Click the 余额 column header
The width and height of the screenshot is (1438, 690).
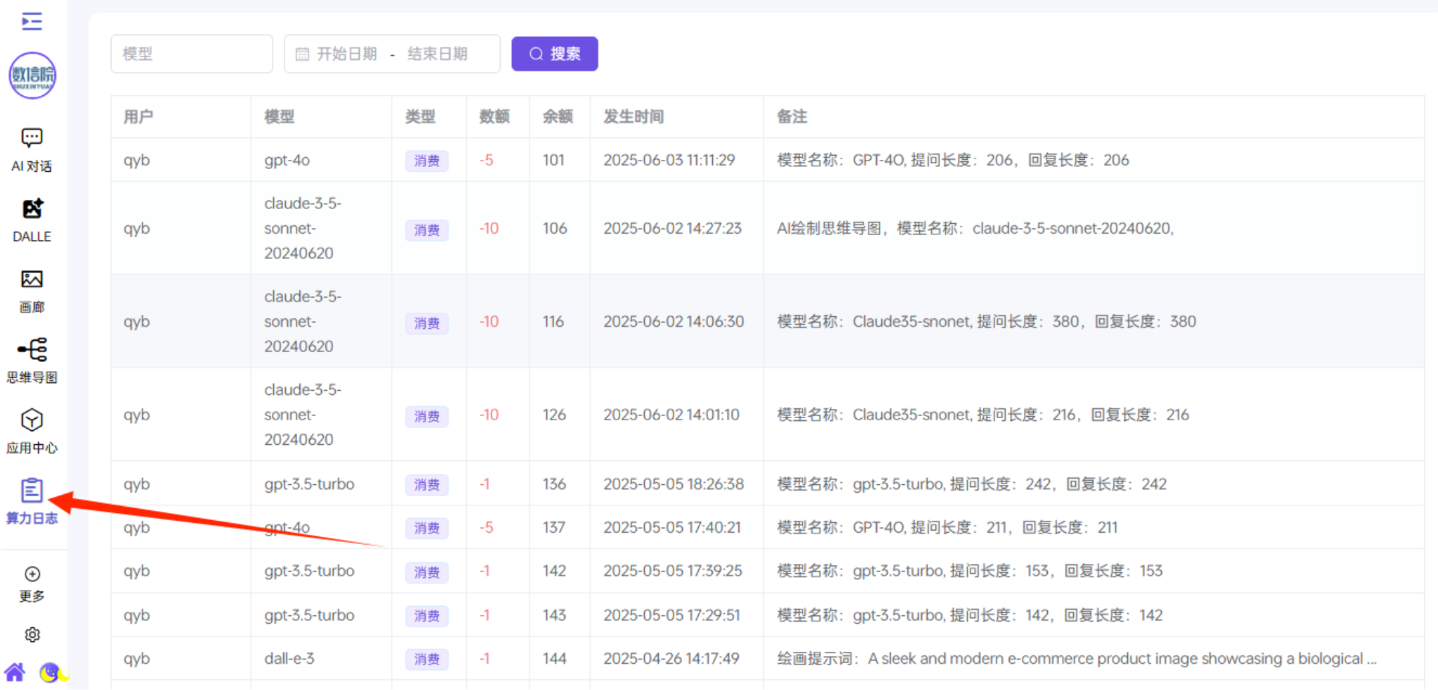(557, 117)
